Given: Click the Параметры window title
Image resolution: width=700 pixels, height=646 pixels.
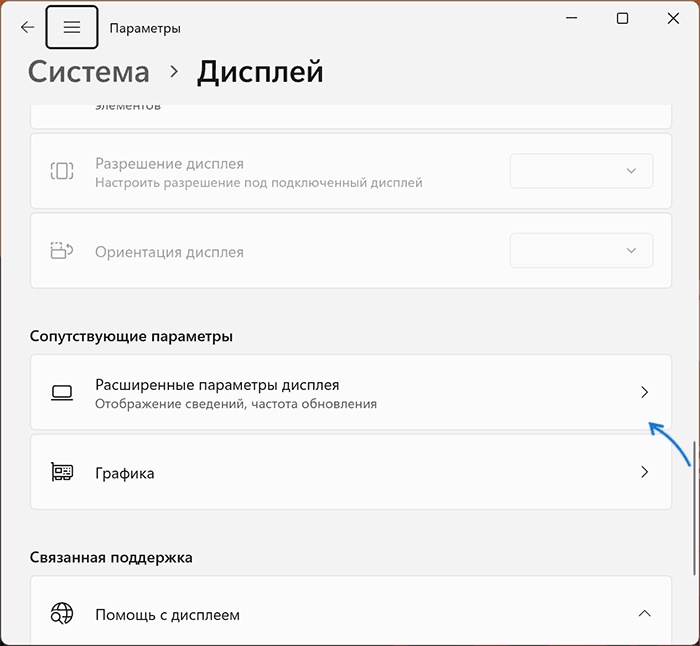Looking at the screenshot, I should 145,29.
